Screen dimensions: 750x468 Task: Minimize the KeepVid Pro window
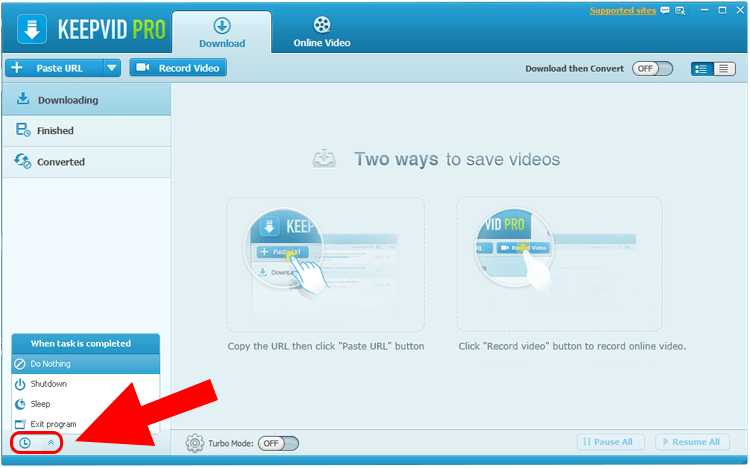pyautogui.click(x=704, y=10)
